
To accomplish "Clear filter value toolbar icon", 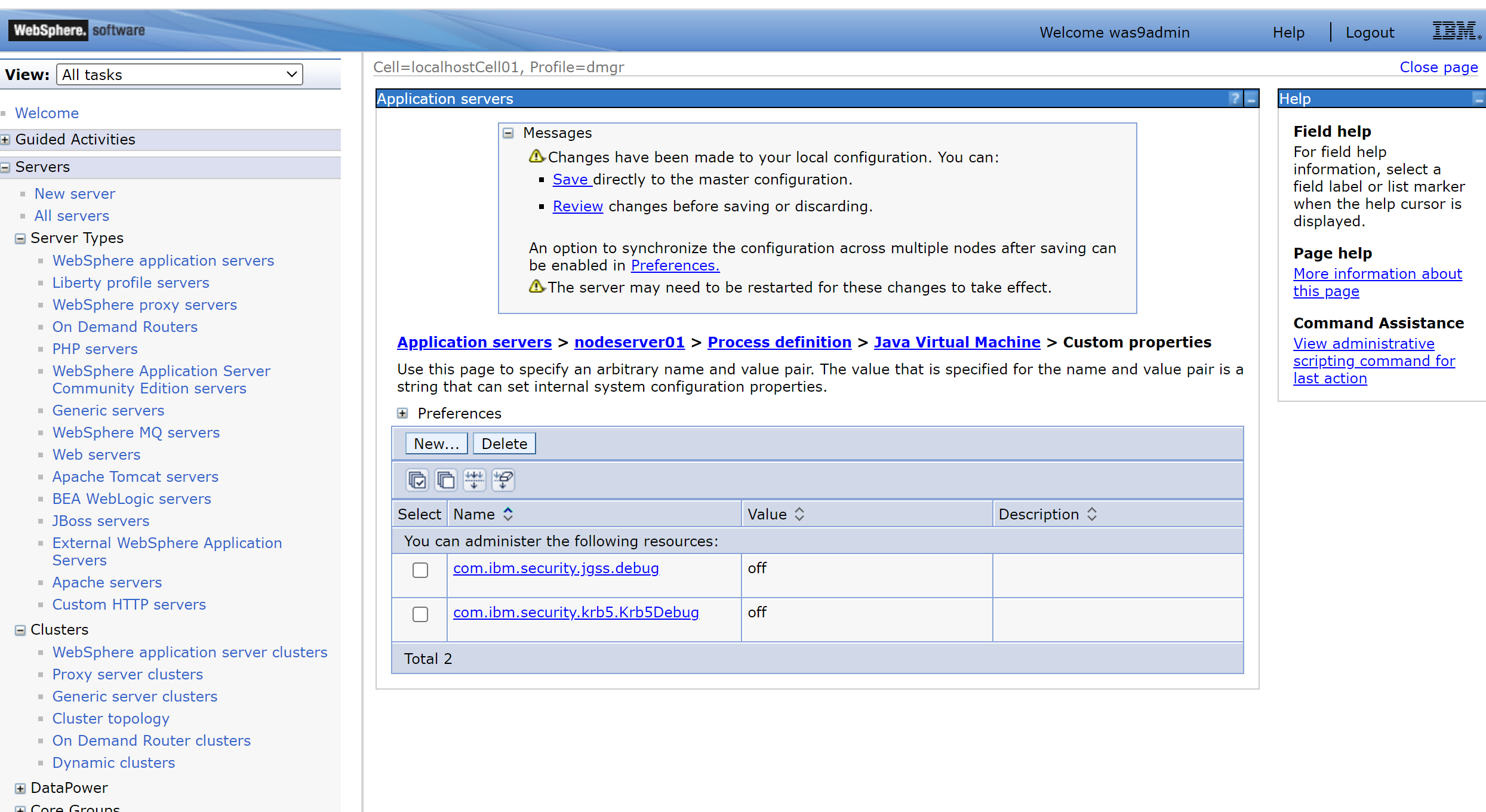I will click(x=503, y=479).
